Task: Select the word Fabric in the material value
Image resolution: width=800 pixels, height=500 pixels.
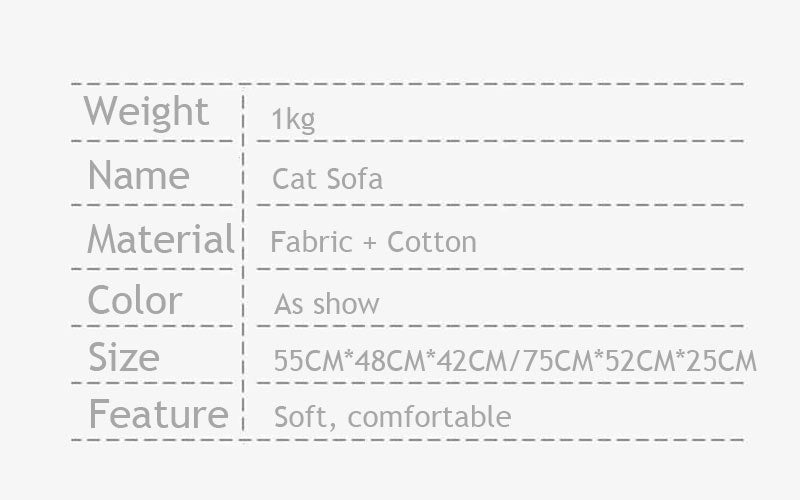Action: click(x=309, y=242)
